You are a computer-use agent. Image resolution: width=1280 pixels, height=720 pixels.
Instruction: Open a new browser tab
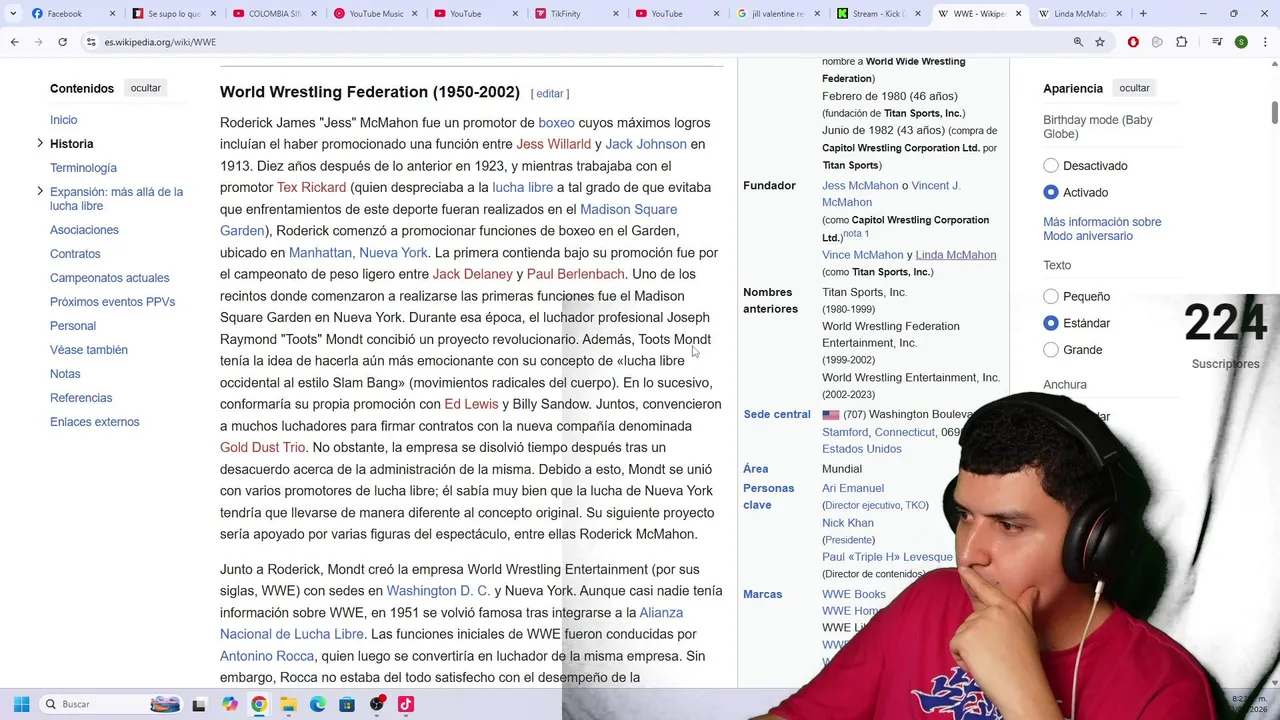(1143, 14)
